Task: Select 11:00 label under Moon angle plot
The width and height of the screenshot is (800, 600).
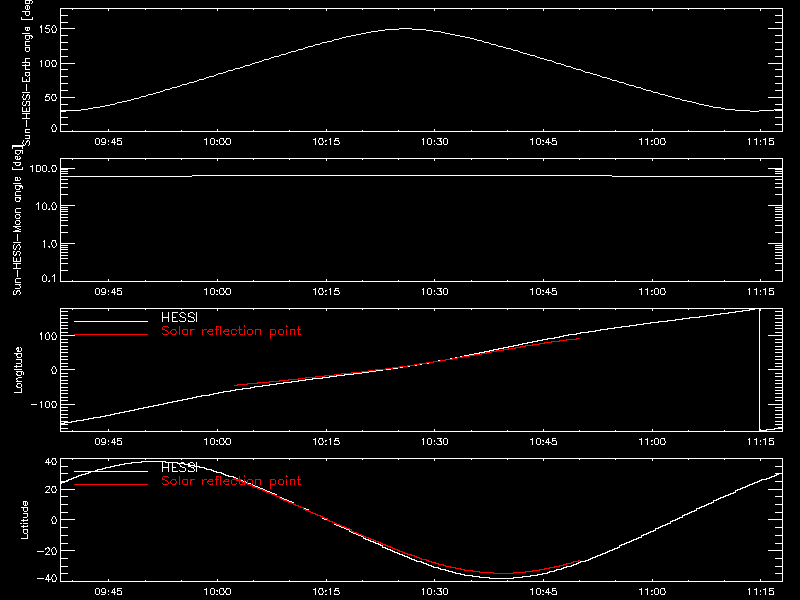Action: (652, 292)
